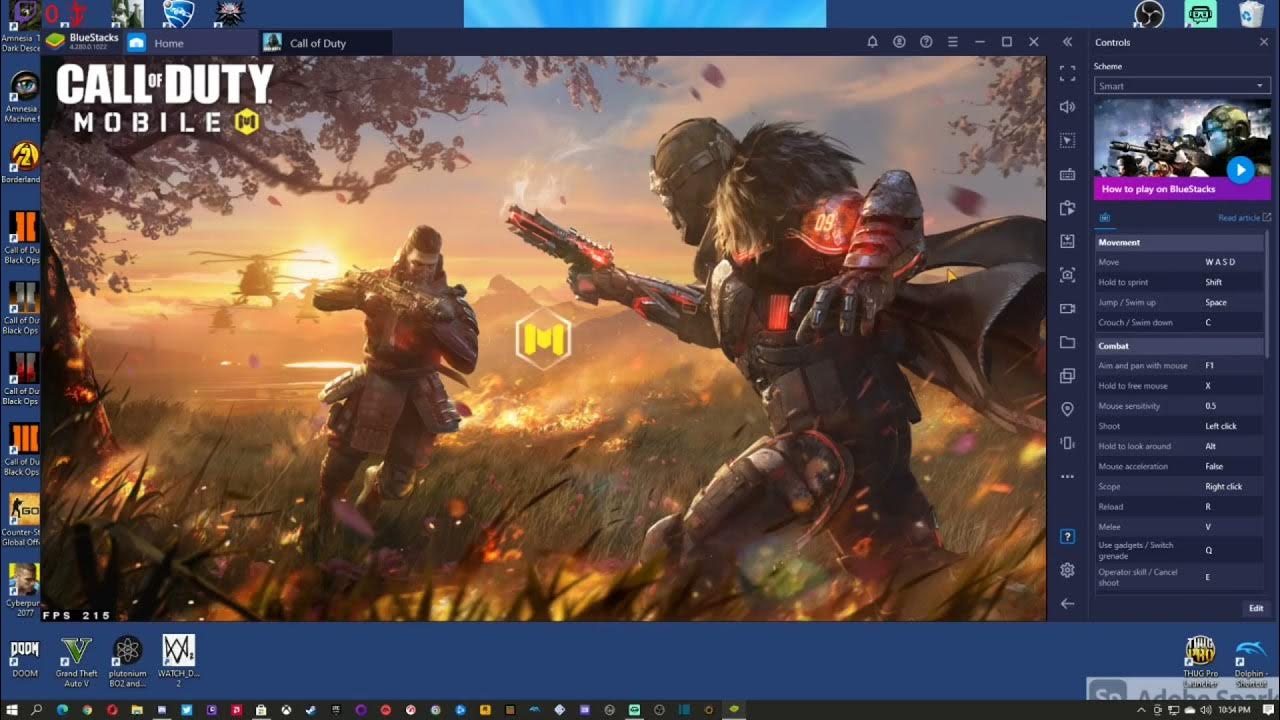This screenshot has width=1280, height=720.
Task: Click the Right click value for Scope
Action: click(1224, 486)
